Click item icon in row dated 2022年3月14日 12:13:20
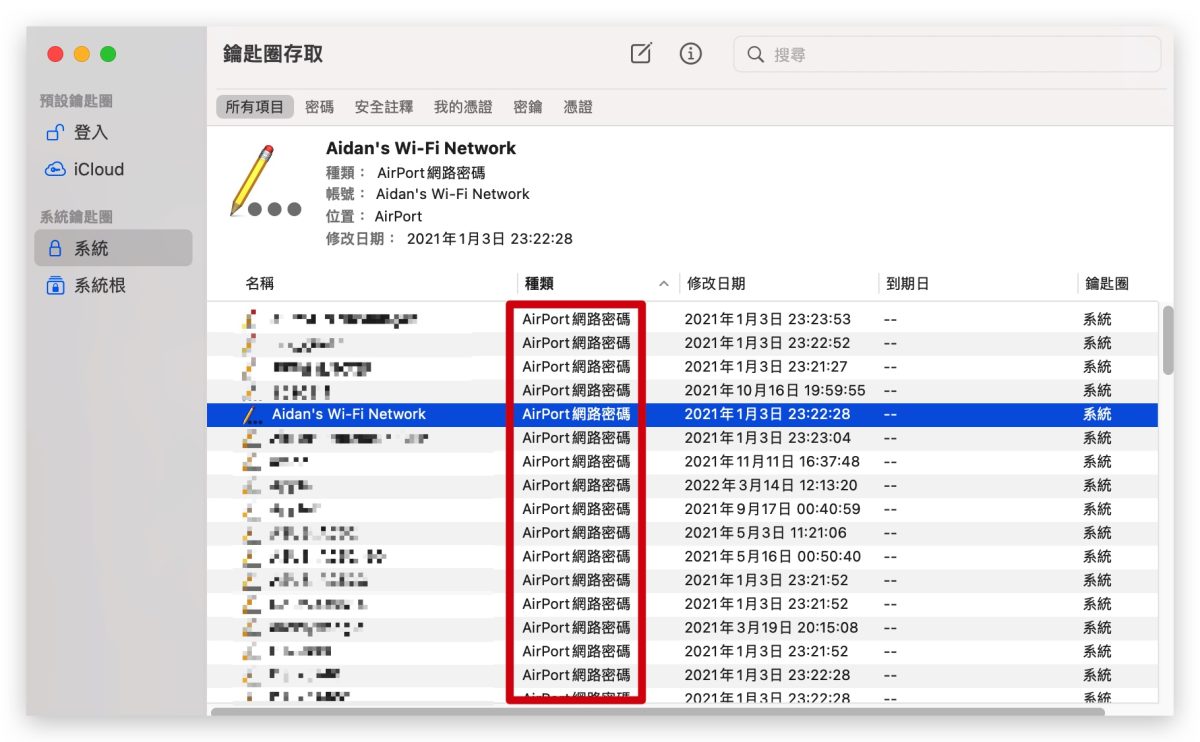The height and width of the screenshot is (742, 1200). [x=252, y=485]
